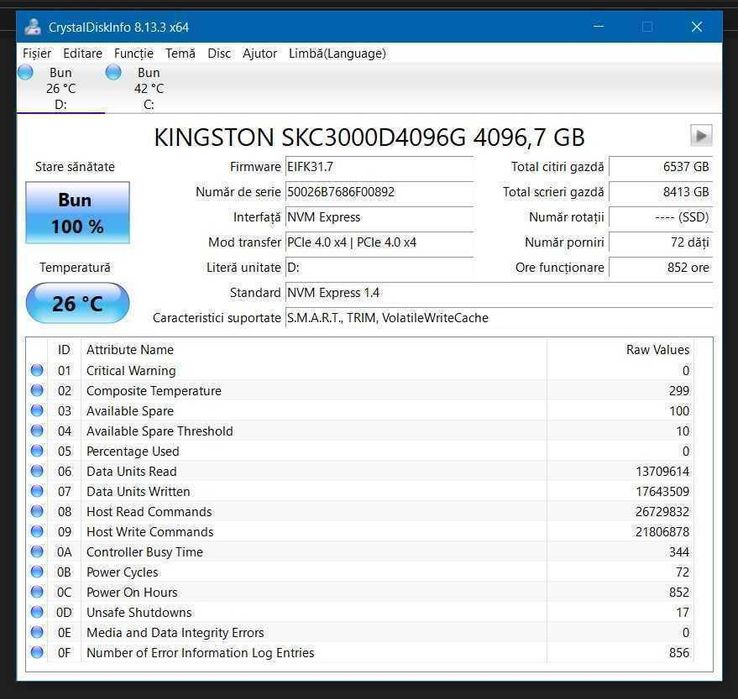Click the Total citiri gazdă value 6537 GB
Screen dimensions: 738x699
[661, 167]
